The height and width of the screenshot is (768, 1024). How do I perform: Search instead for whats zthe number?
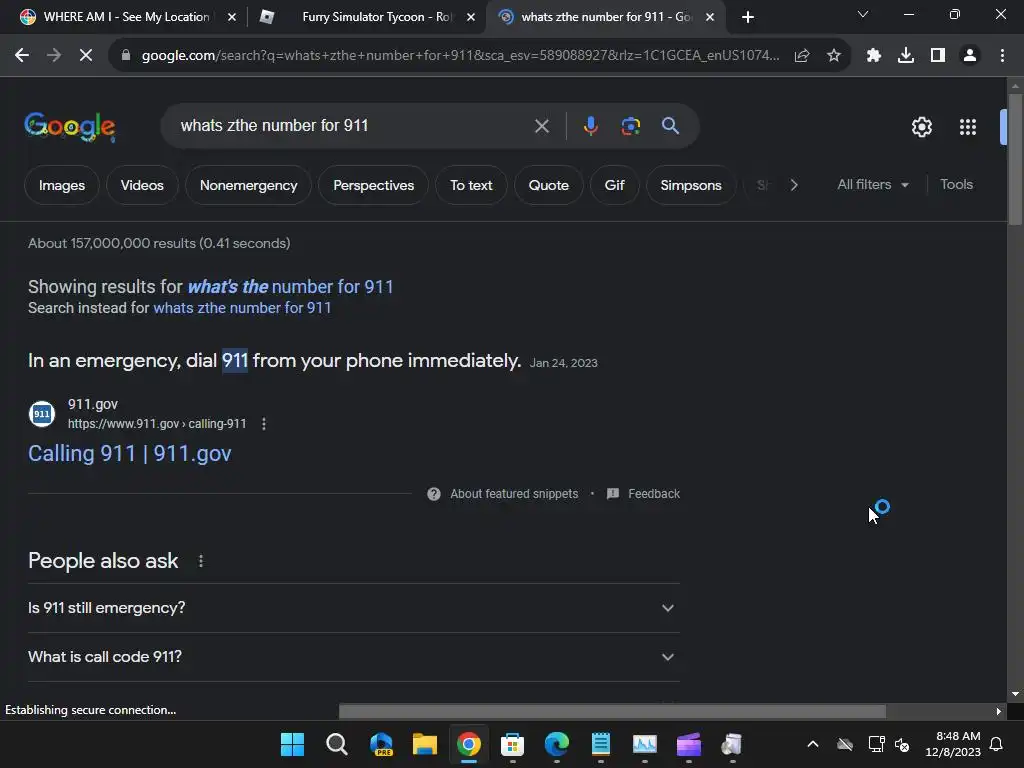pyautogui.click(x=242, y=308)
